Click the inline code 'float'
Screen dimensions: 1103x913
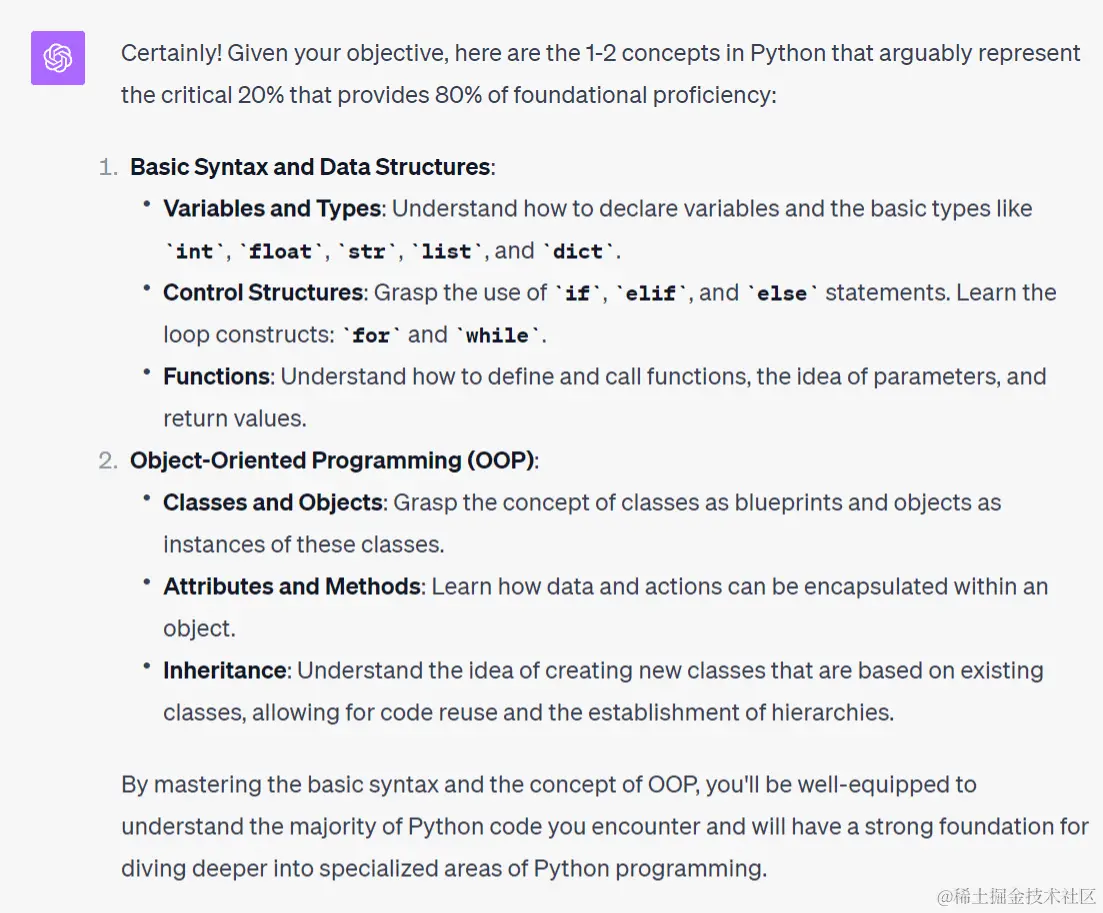pos(280,251)
